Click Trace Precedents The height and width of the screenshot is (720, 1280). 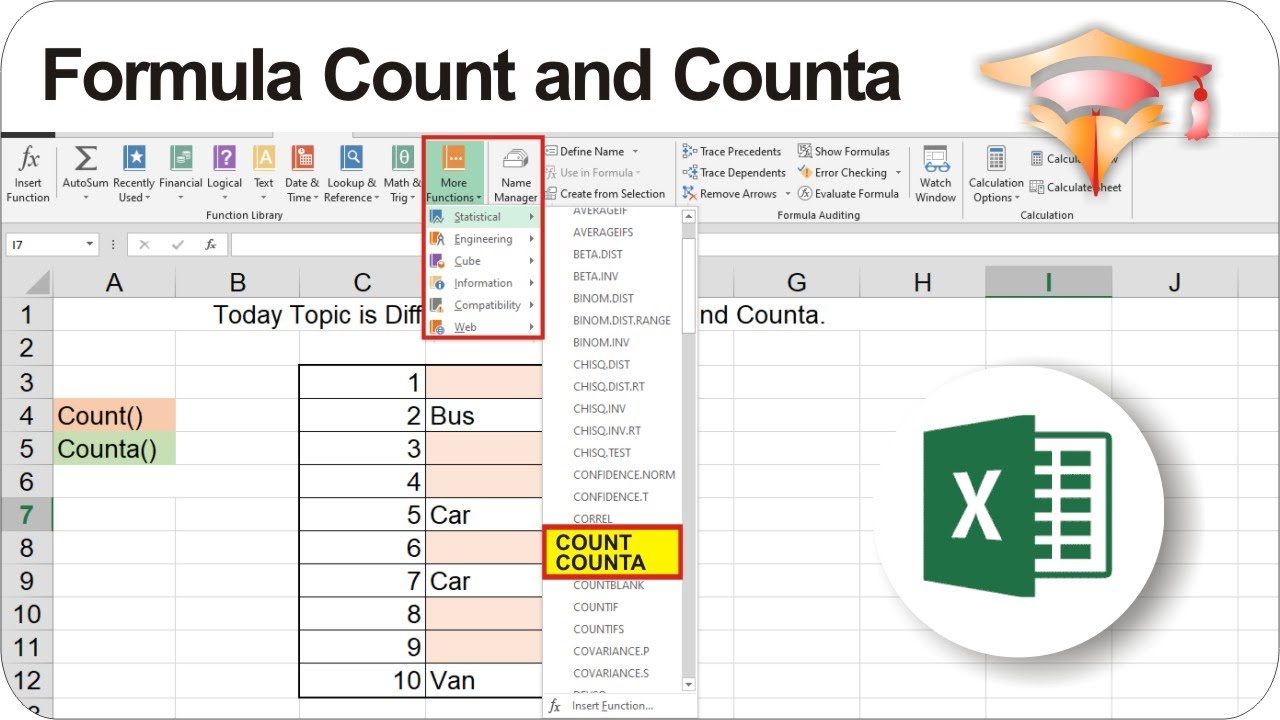[x=732, y=151]
